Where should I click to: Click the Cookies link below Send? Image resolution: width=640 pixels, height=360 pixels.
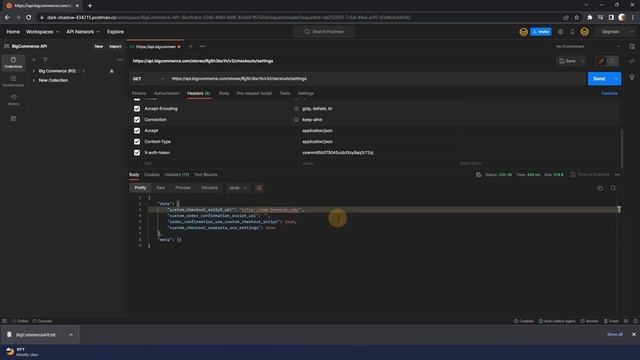pos(609,93)
